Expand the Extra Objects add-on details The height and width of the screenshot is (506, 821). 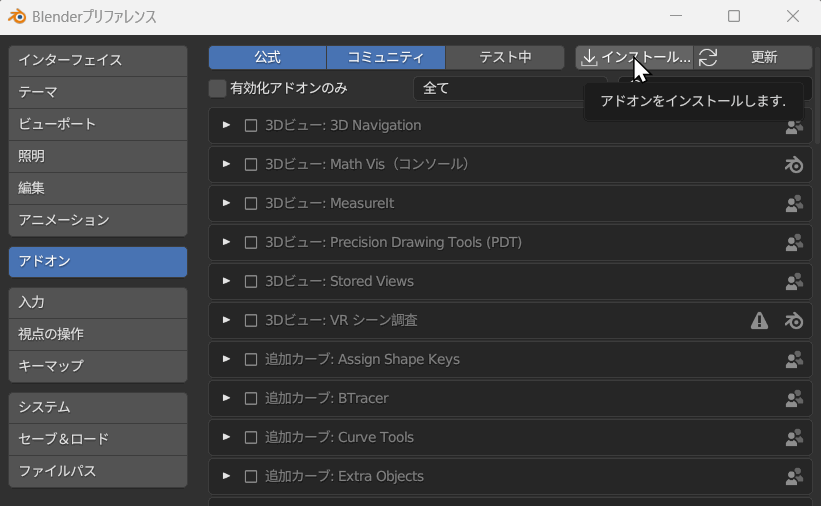[x=226, y=476]
